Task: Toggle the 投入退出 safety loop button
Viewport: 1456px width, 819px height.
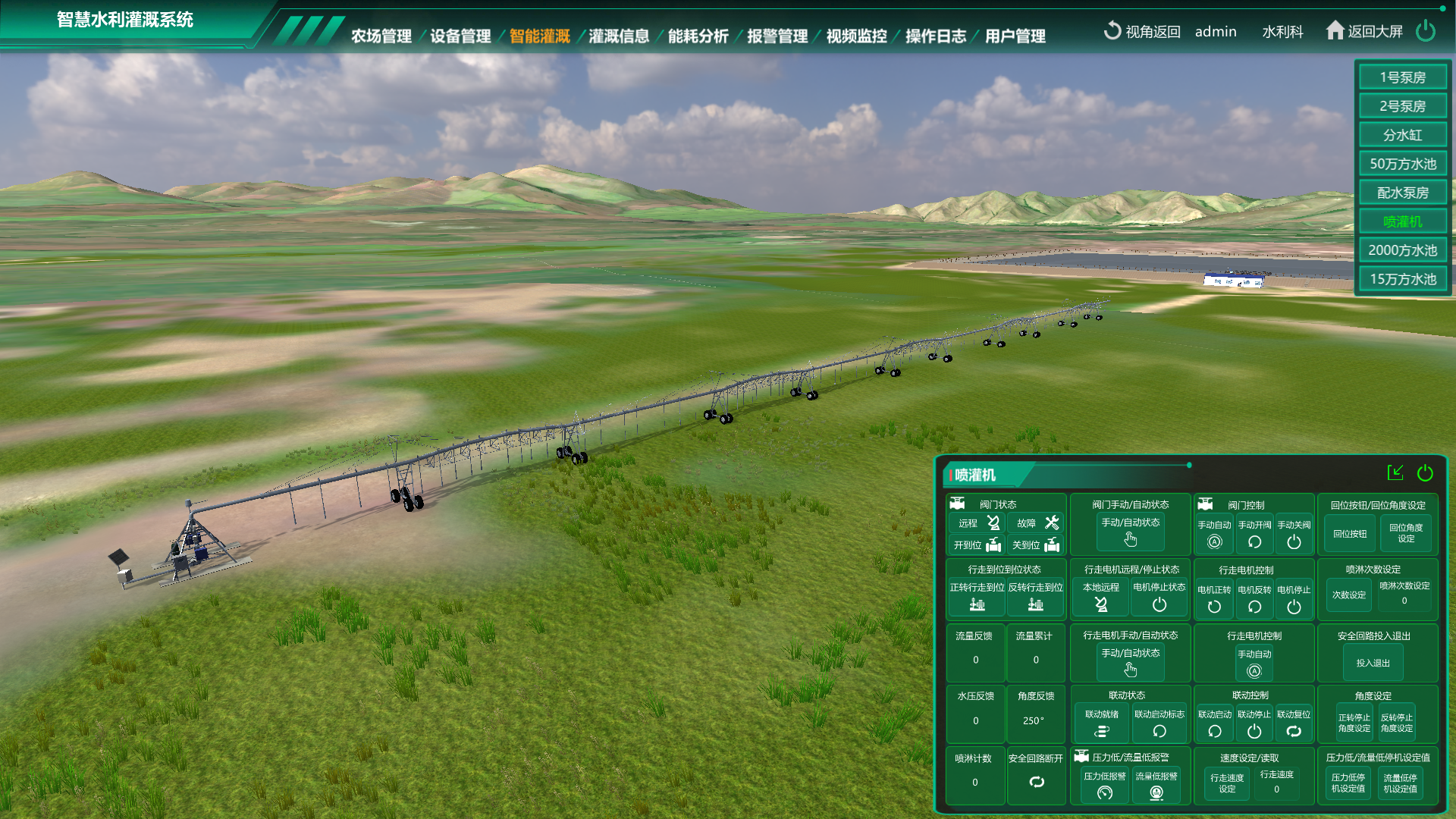Action: [1373, 663]
